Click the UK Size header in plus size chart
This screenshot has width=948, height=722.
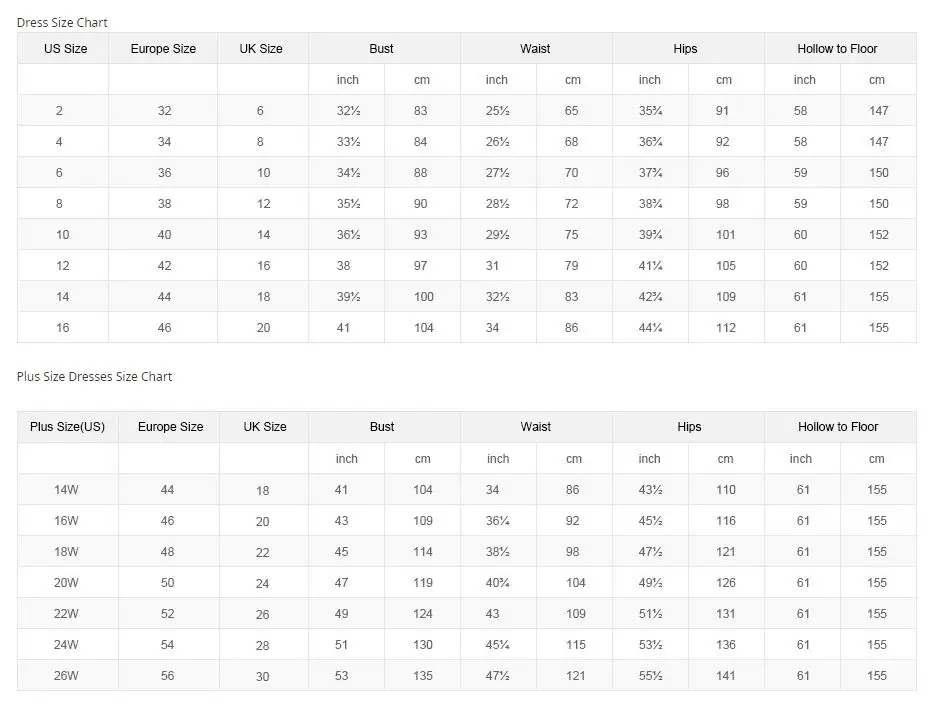pos(265,427)
